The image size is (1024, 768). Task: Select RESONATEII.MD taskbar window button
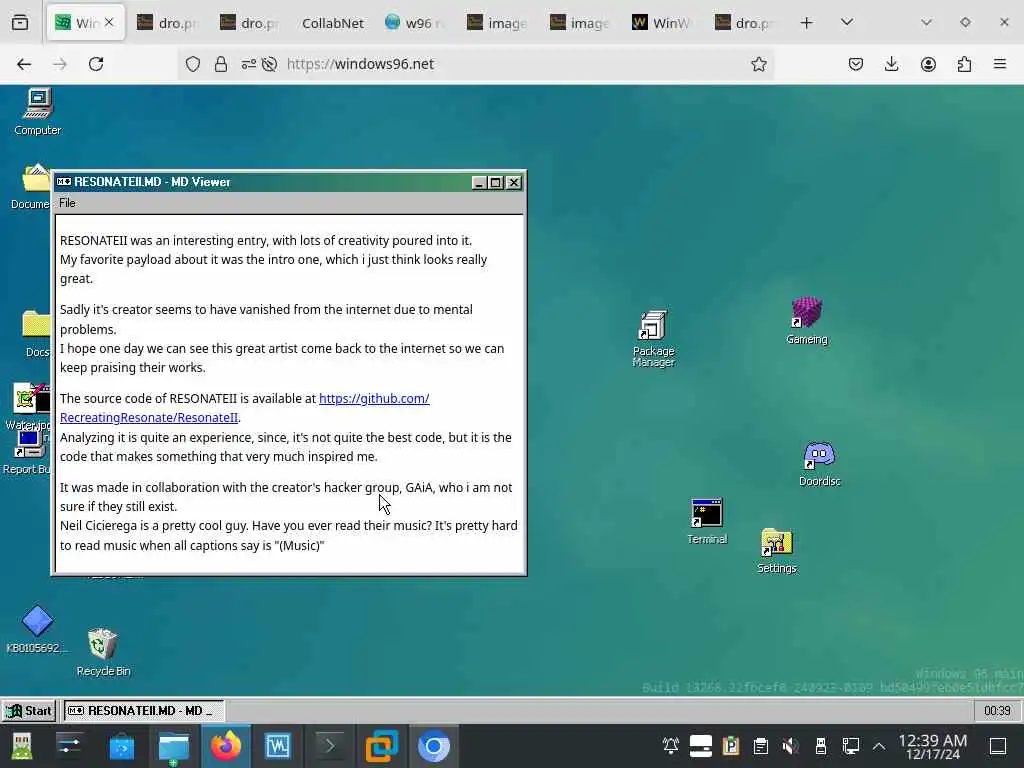(x=144, y=711)
